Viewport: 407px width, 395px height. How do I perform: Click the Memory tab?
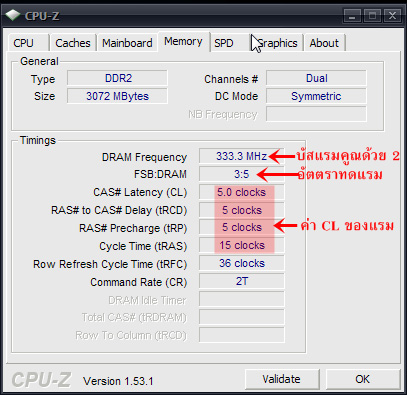183,41
